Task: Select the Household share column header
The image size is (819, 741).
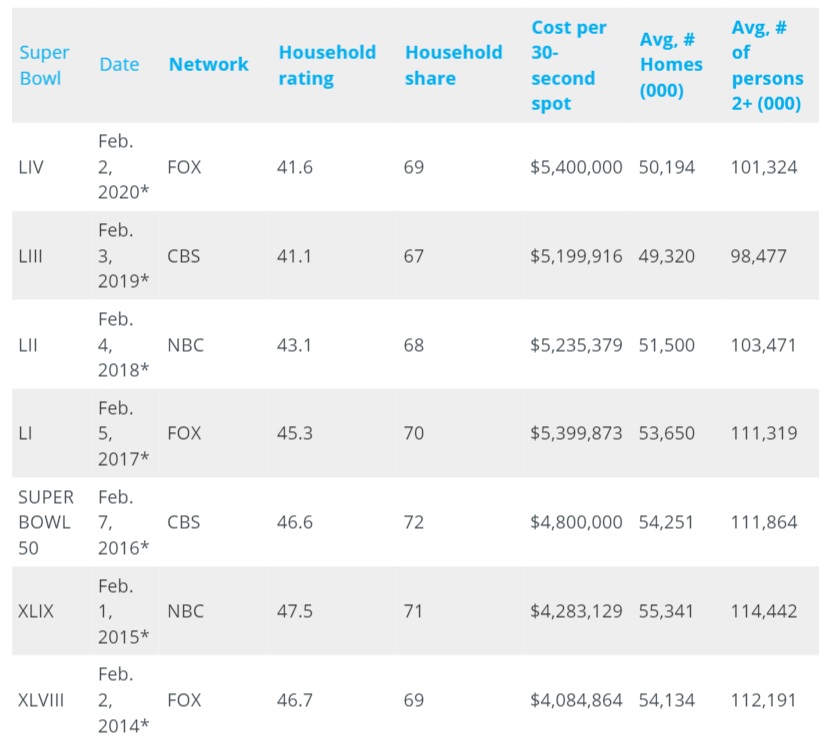Action: (453, 65)
